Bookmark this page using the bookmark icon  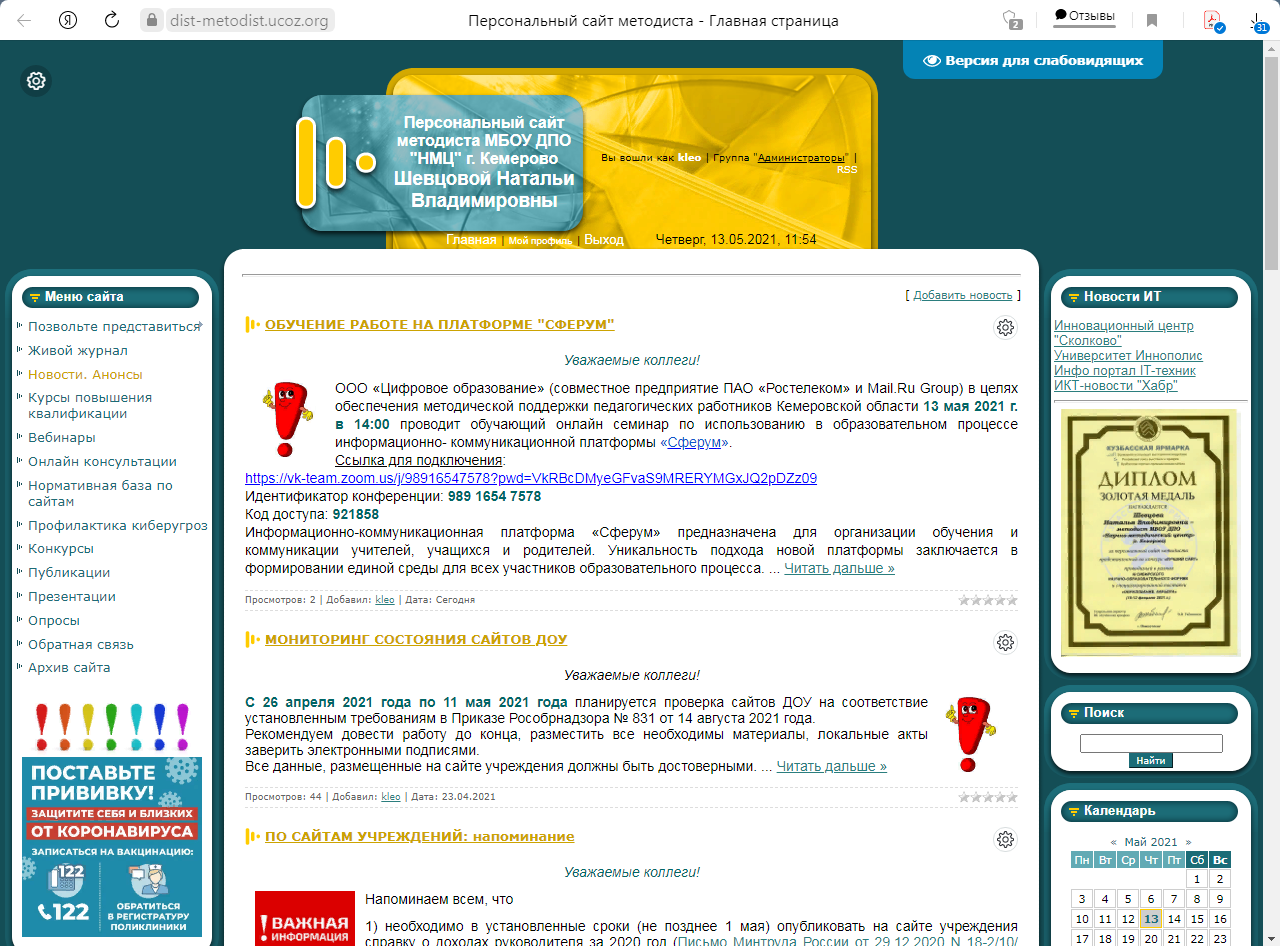(x=1152, y=20)
